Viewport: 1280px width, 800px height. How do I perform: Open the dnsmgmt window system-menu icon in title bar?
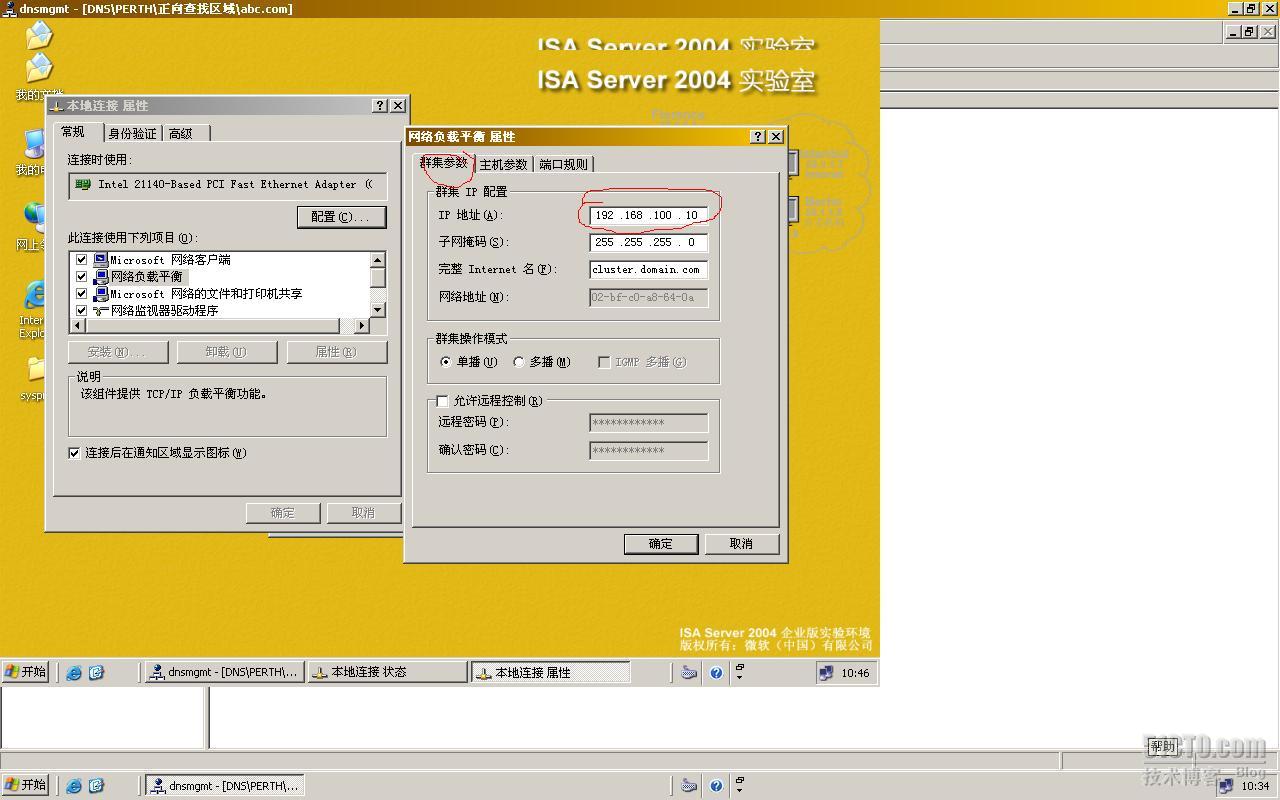point(9,9)
